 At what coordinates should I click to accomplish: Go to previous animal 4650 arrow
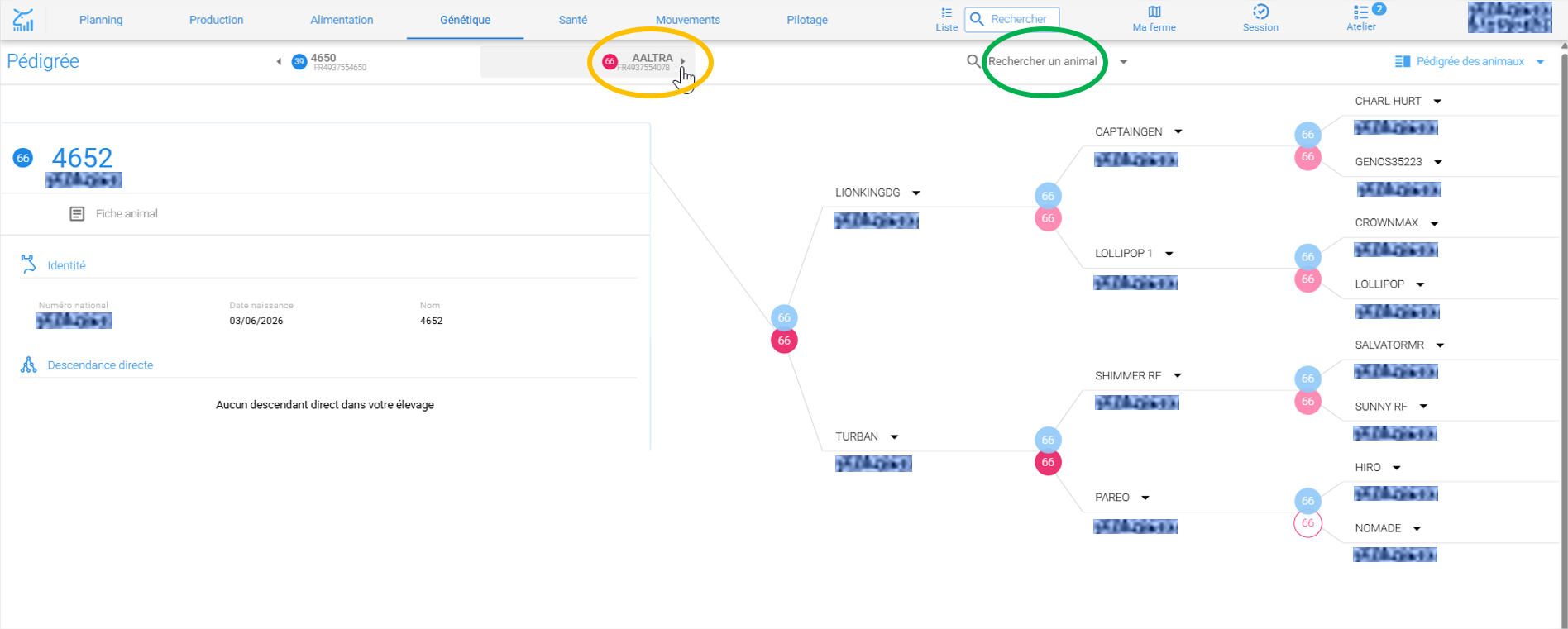pyautogui.click(x=279, y=61)
